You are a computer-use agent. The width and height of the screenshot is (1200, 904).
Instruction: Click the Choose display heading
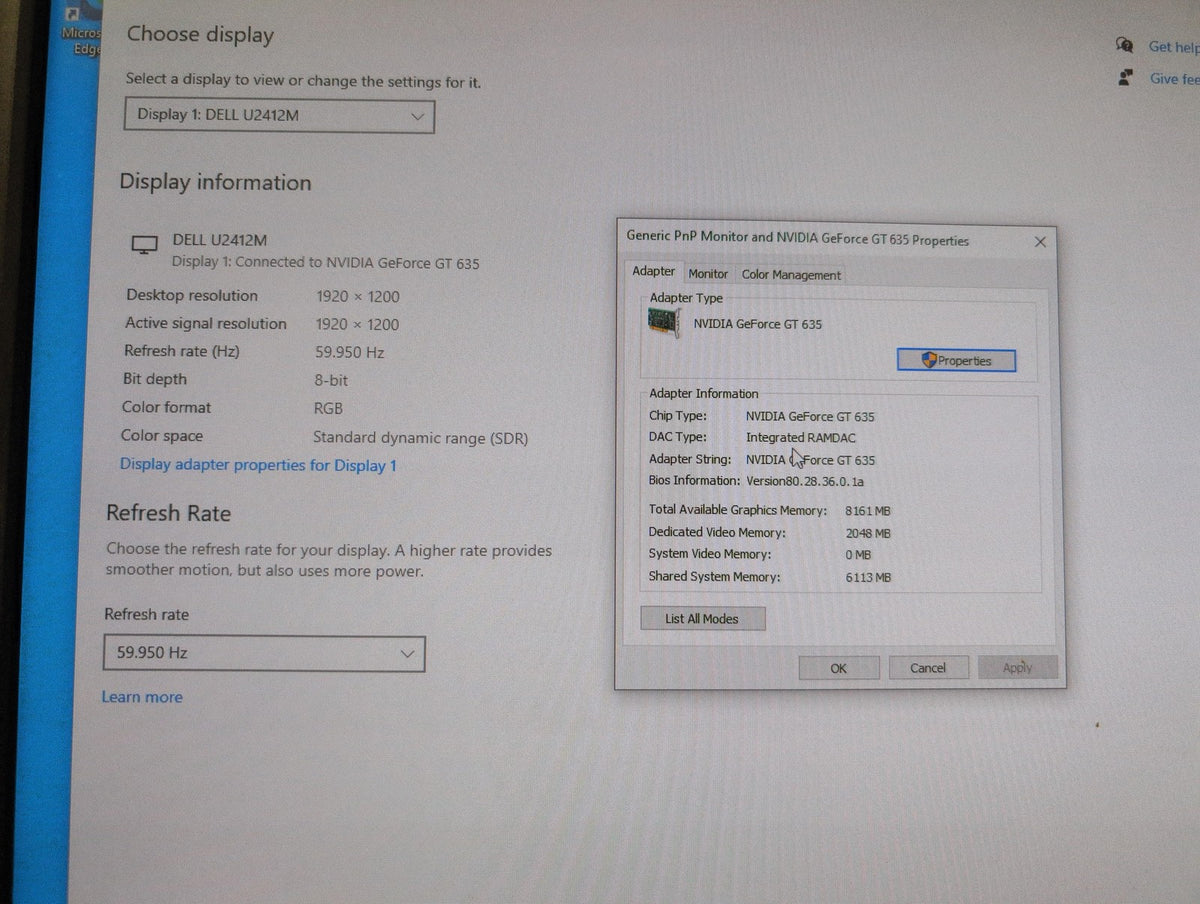click(x=200, y=34)
